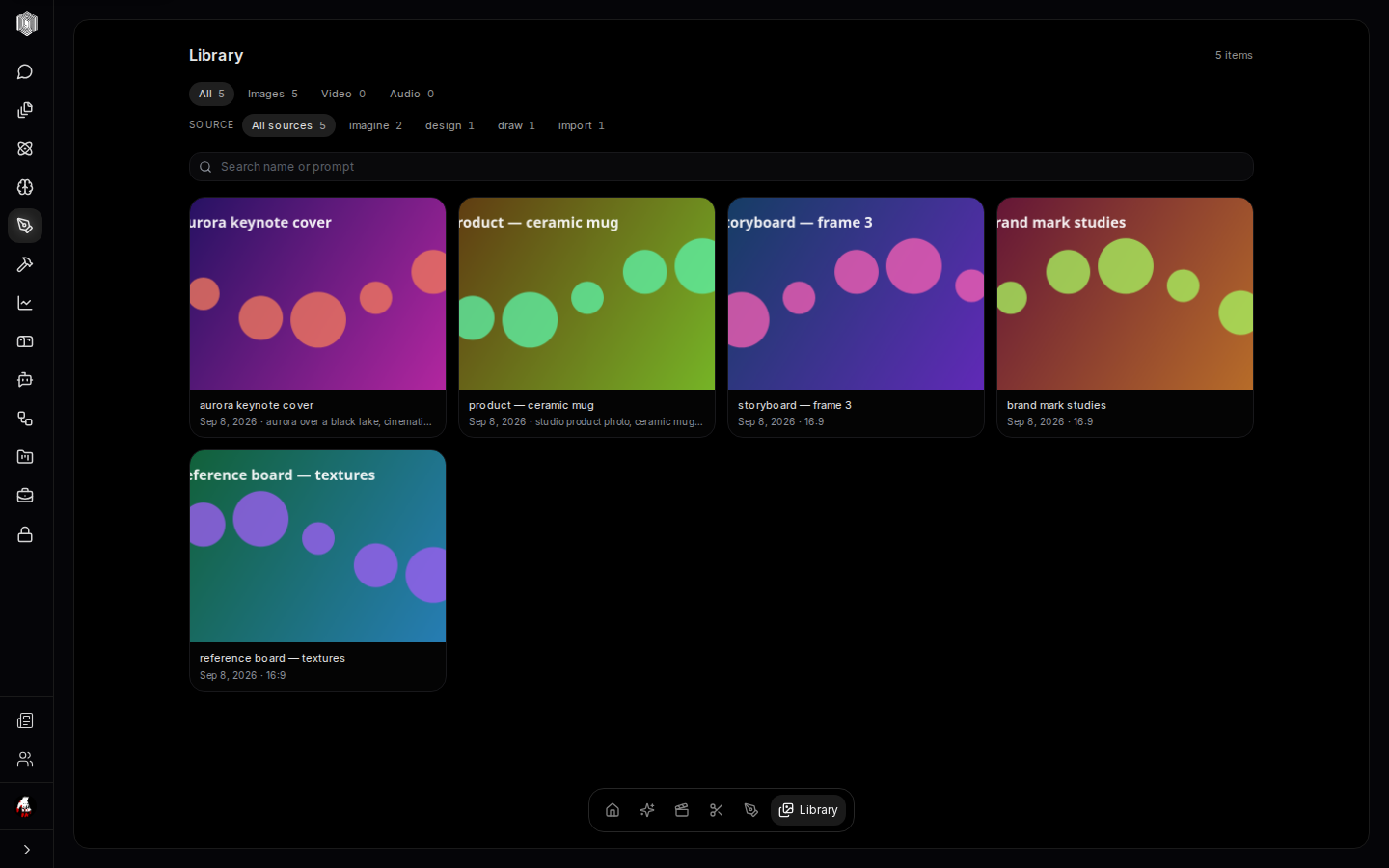Filter by the imagine source
Viewport: 1389px width, 868px height.
[375, 125]
